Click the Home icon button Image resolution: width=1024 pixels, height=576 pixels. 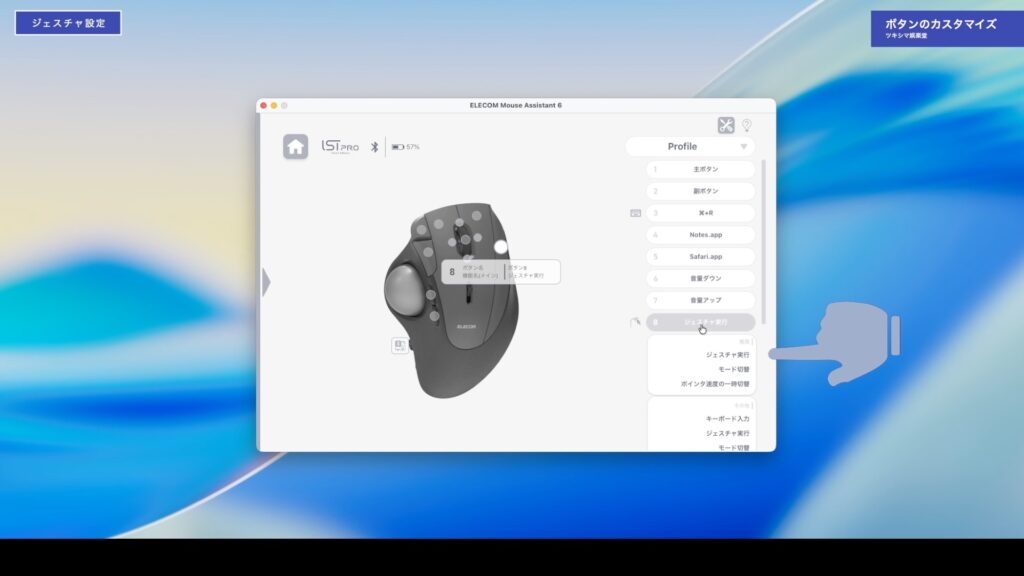click(295, 147)
